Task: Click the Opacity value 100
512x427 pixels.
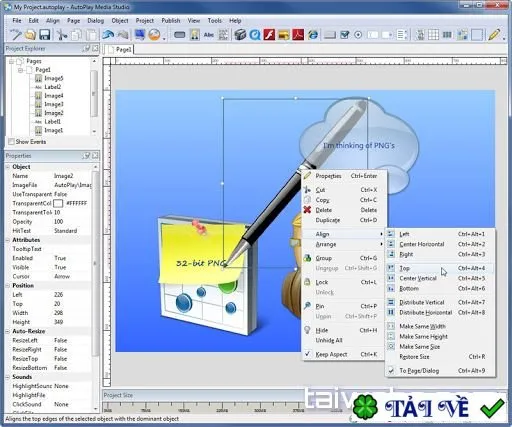Action: pyautogui.click(x=59, y=222)
